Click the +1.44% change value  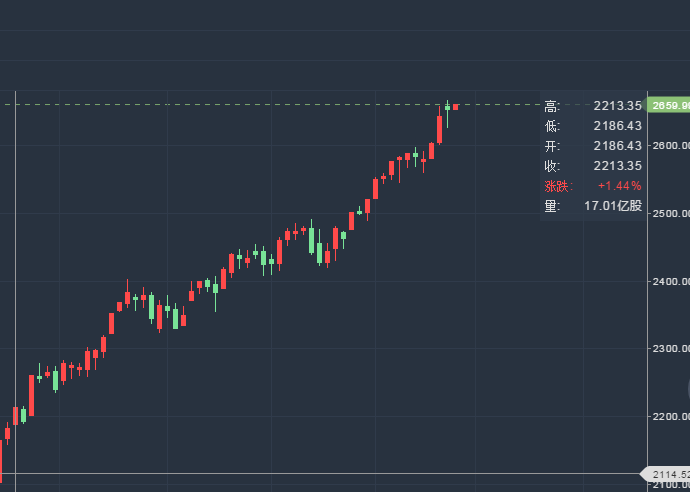pos(619,186)
